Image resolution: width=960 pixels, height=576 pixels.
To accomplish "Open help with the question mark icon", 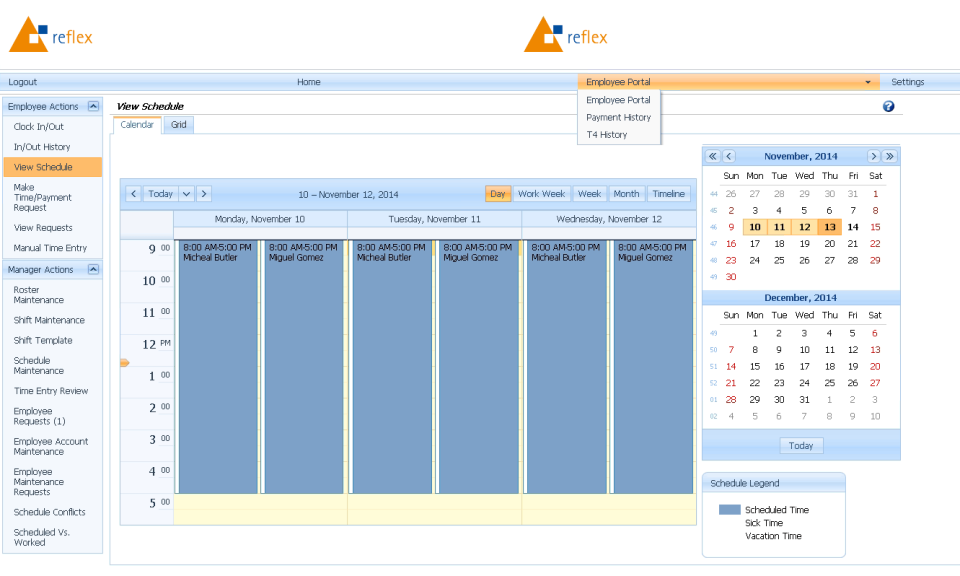I will click(x=888, y=106).
